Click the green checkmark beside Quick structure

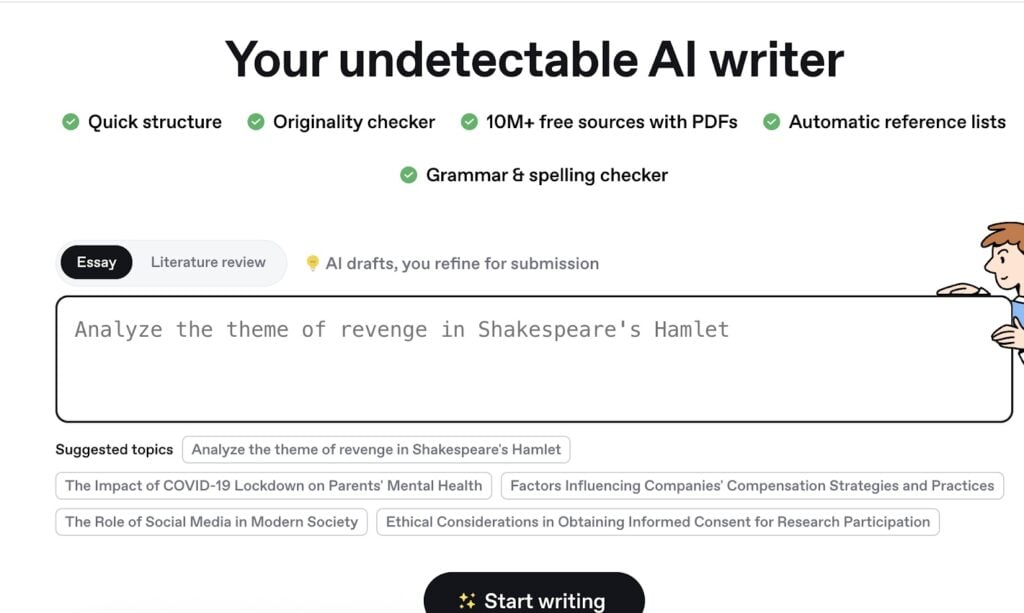click(x=70, y=121)
